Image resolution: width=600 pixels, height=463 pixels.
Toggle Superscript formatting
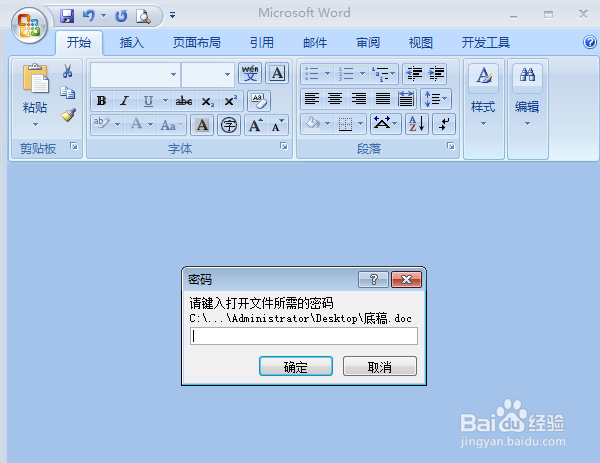tap(230, 101)
